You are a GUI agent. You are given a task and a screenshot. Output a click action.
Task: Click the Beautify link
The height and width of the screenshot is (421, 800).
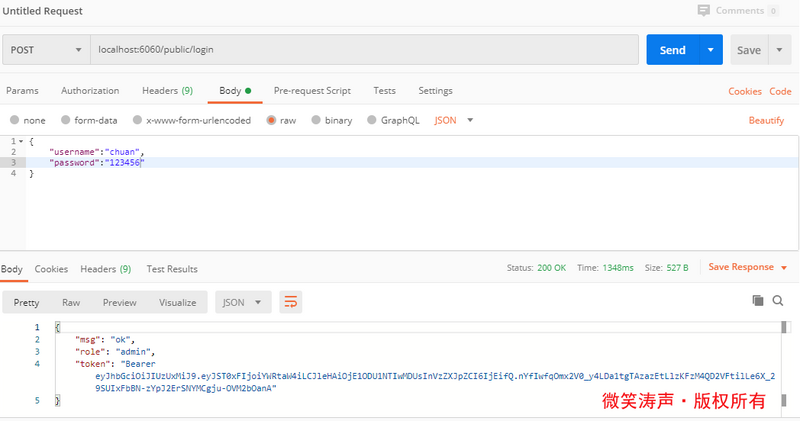point(766,120)
